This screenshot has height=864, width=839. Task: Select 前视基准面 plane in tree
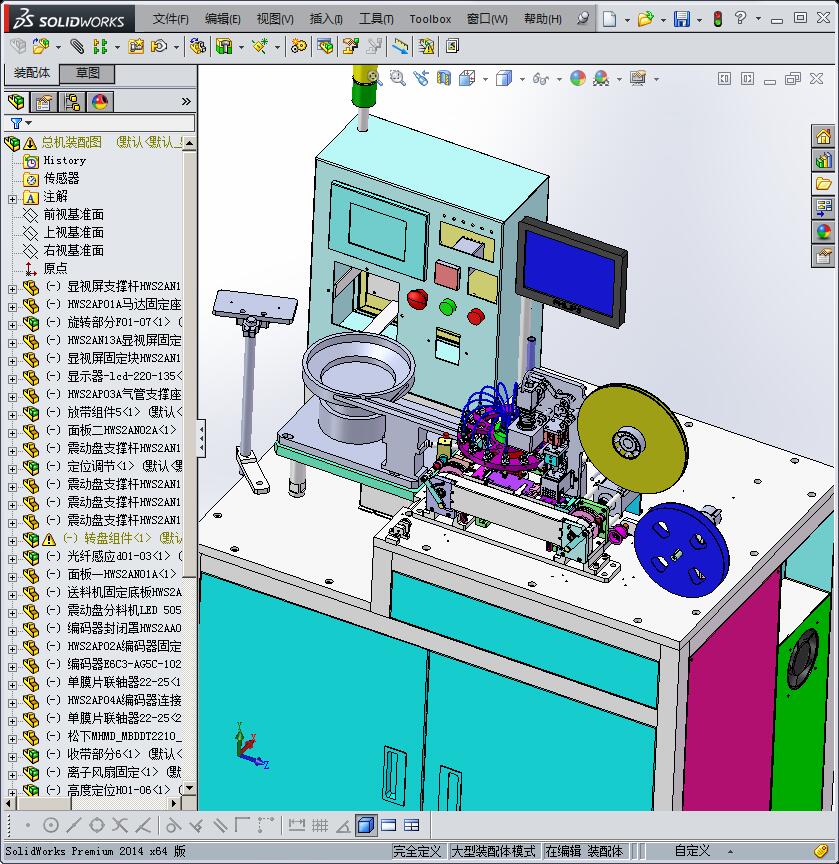(73, 214)
